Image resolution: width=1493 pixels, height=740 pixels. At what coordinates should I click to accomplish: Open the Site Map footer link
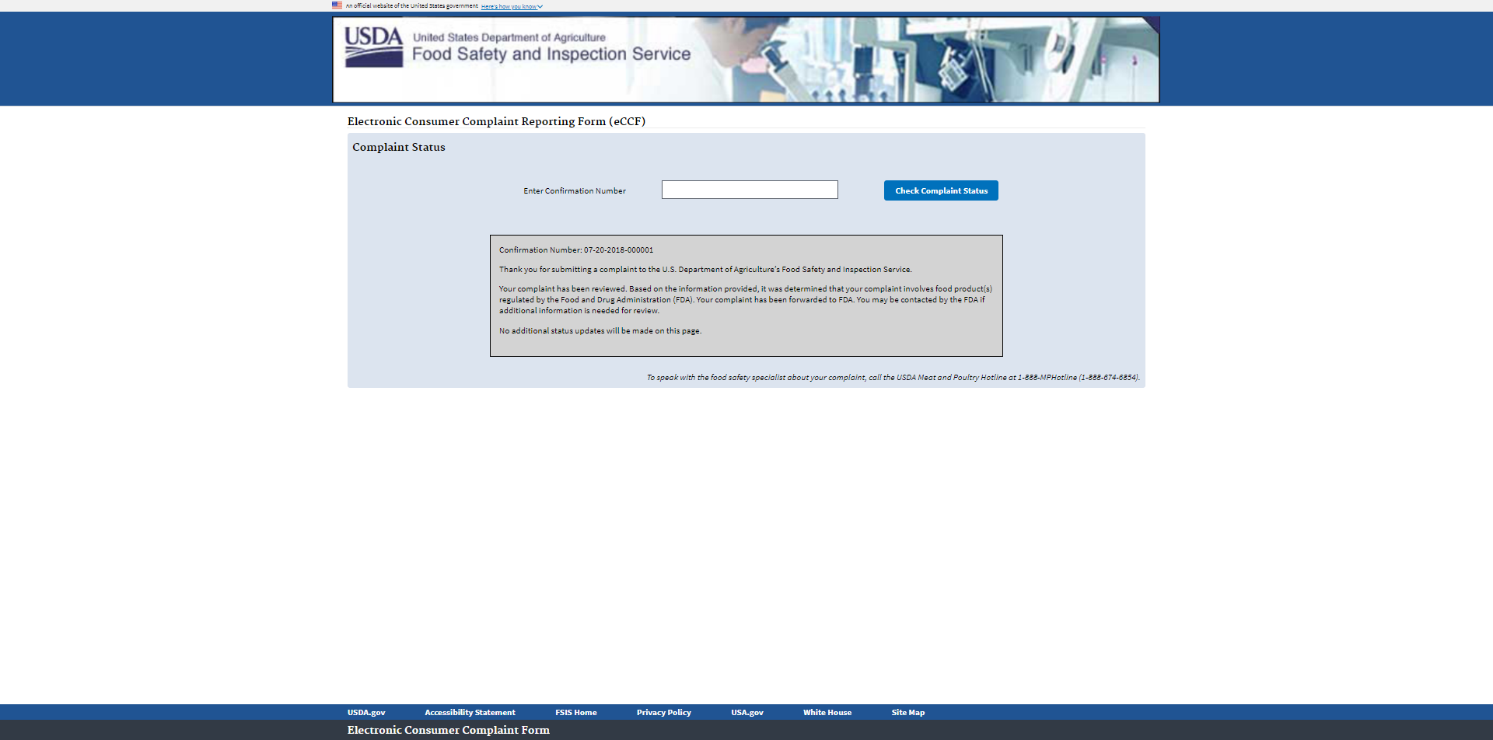[x=908, y=712]
